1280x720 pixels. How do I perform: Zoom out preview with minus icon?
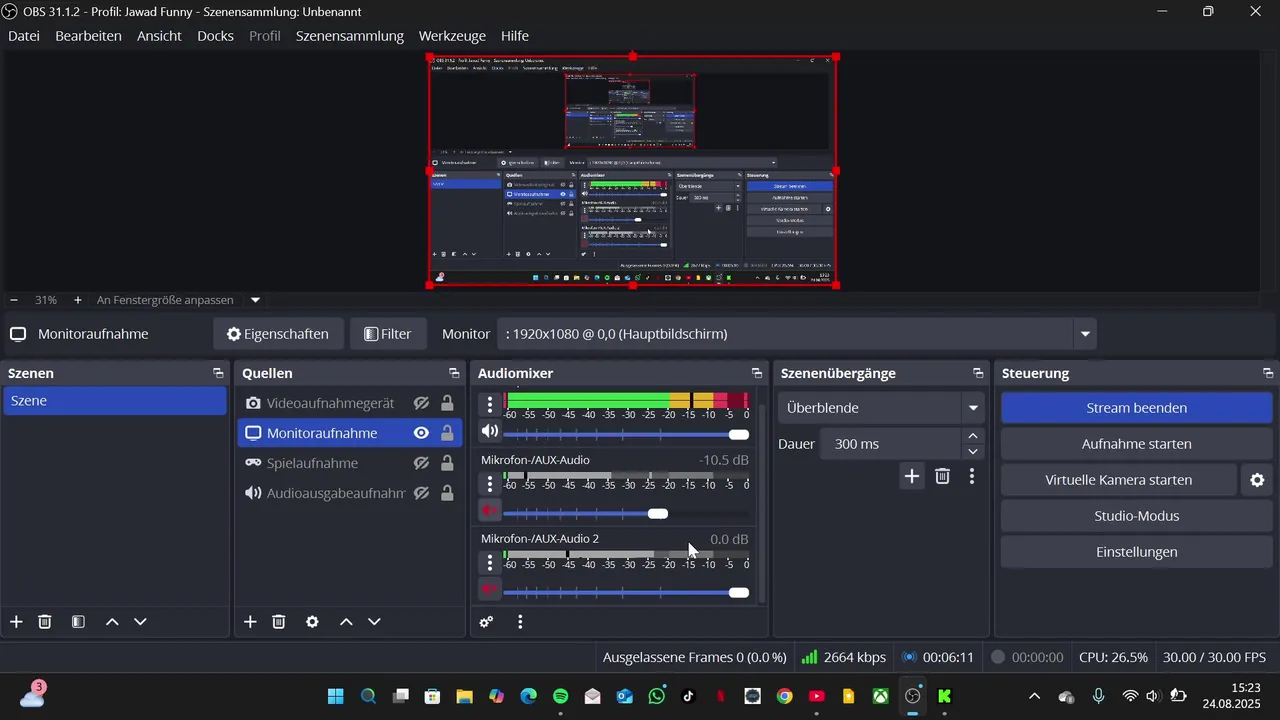click(x=14, y=300)
